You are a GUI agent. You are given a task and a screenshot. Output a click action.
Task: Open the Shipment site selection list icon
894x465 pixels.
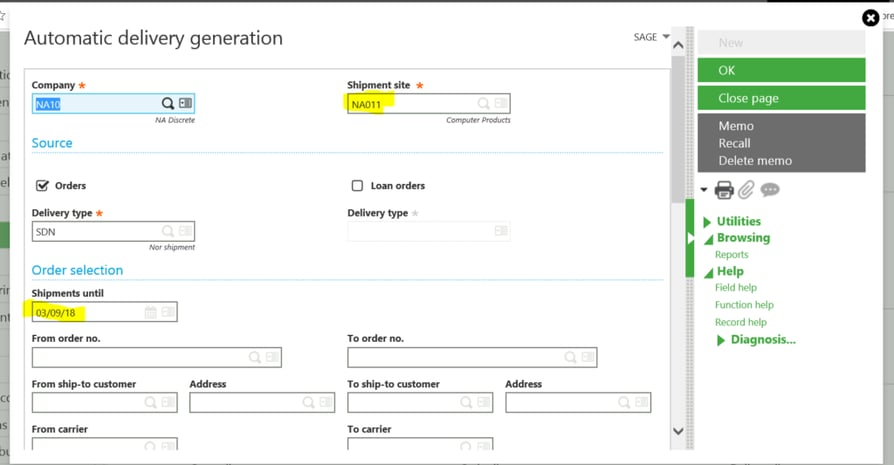coord(501,103)
